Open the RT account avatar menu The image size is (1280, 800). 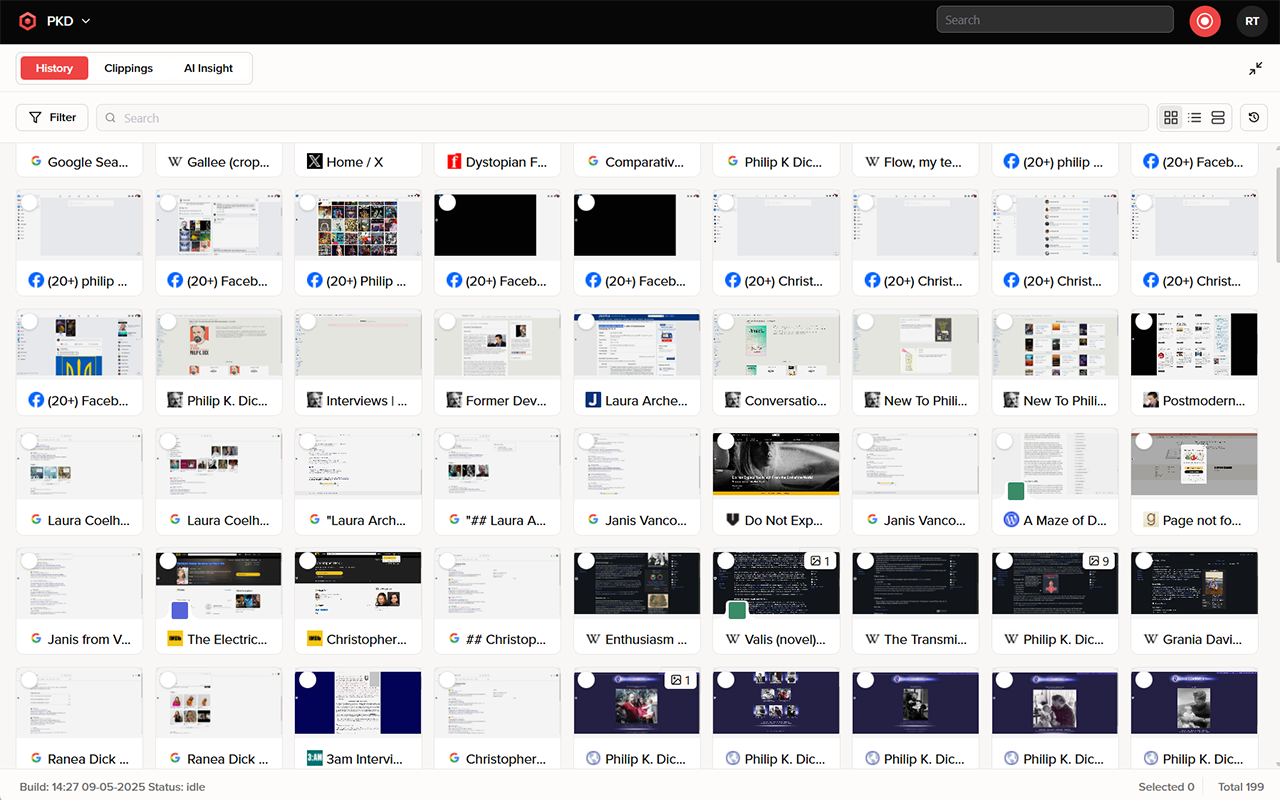(1252, 20)
